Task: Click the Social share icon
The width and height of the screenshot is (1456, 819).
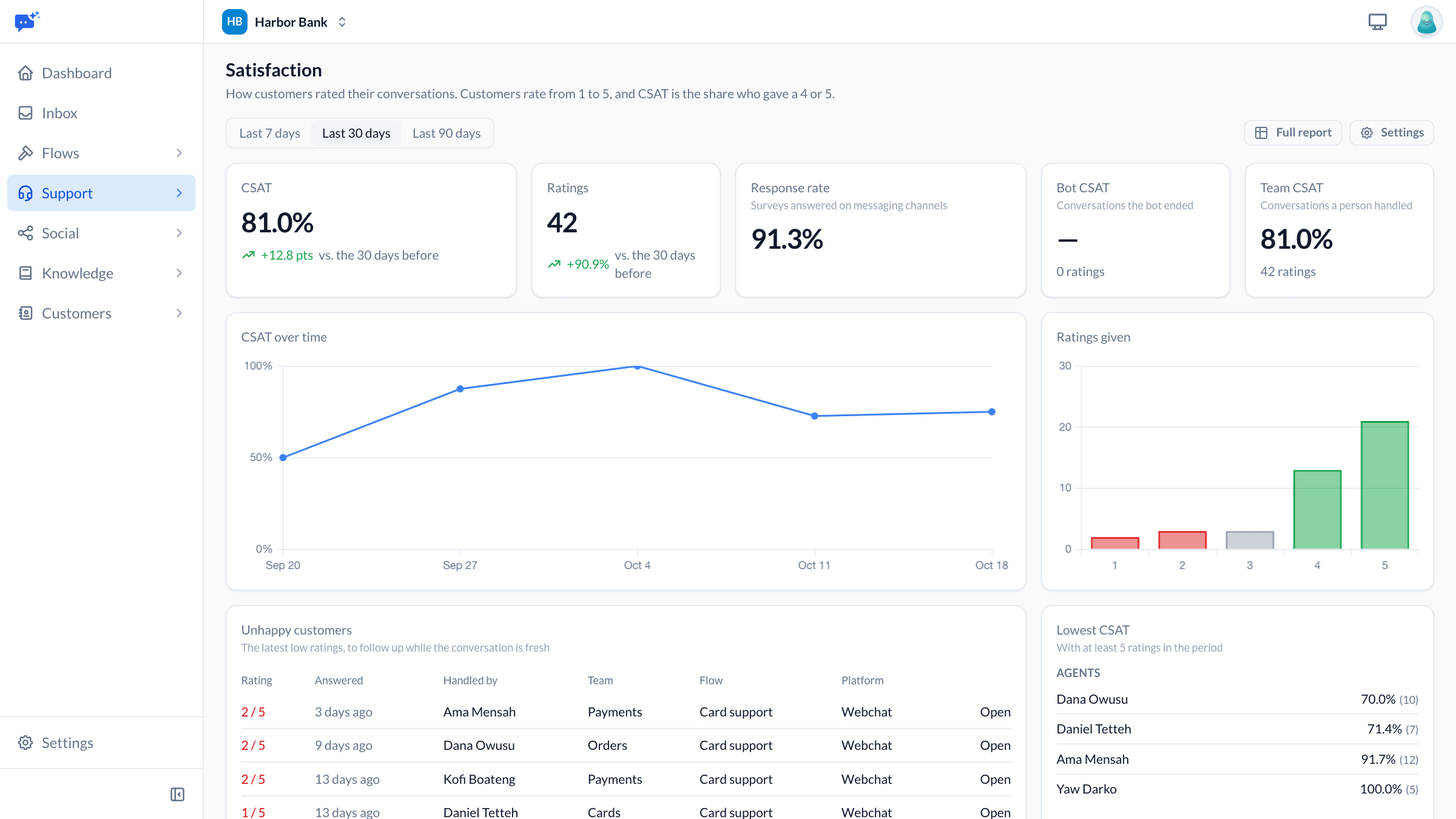Action: point(25,234)
